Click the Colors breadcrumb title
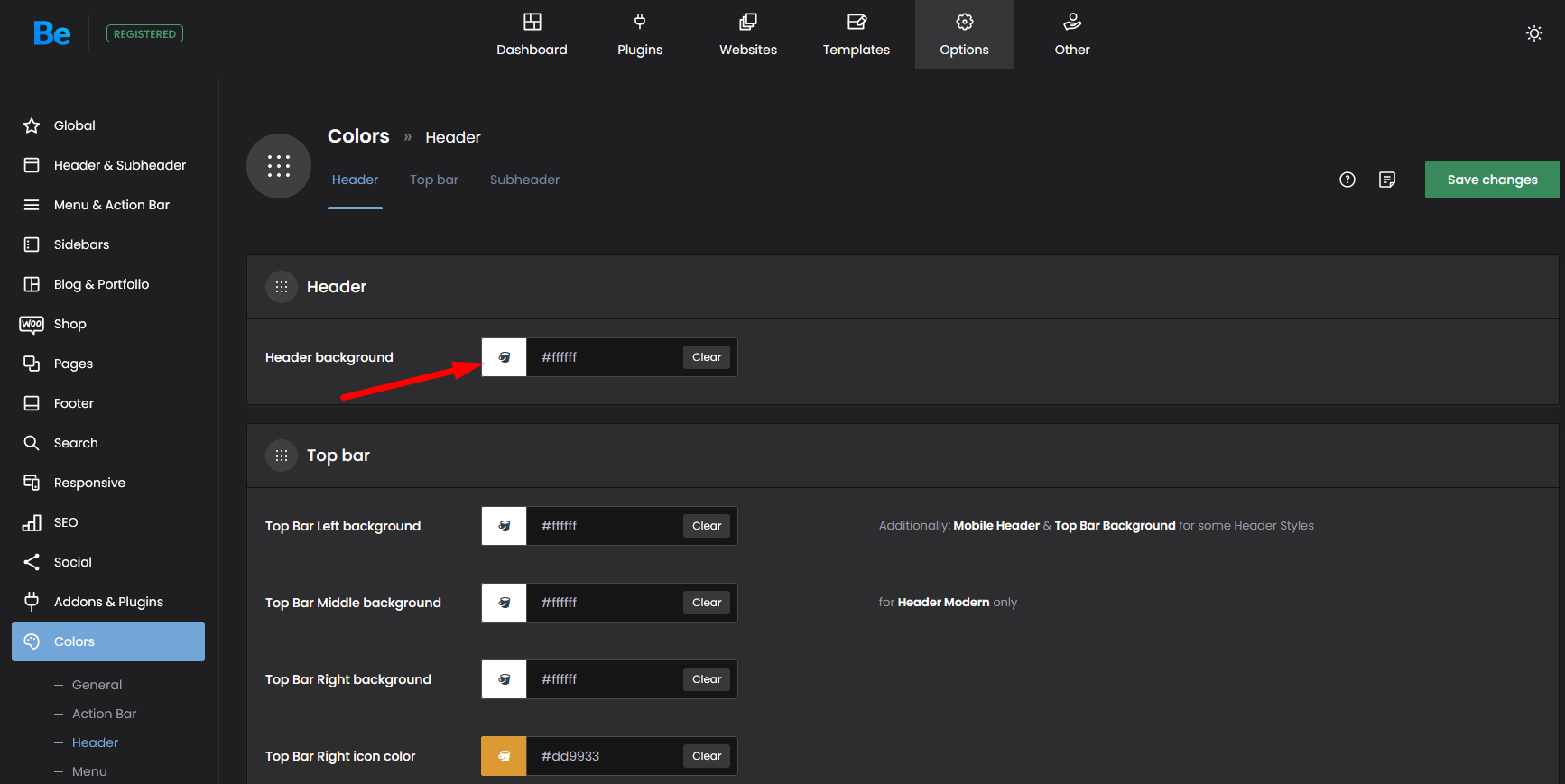This screenshot has height=784, width=1565. (358, 136)
